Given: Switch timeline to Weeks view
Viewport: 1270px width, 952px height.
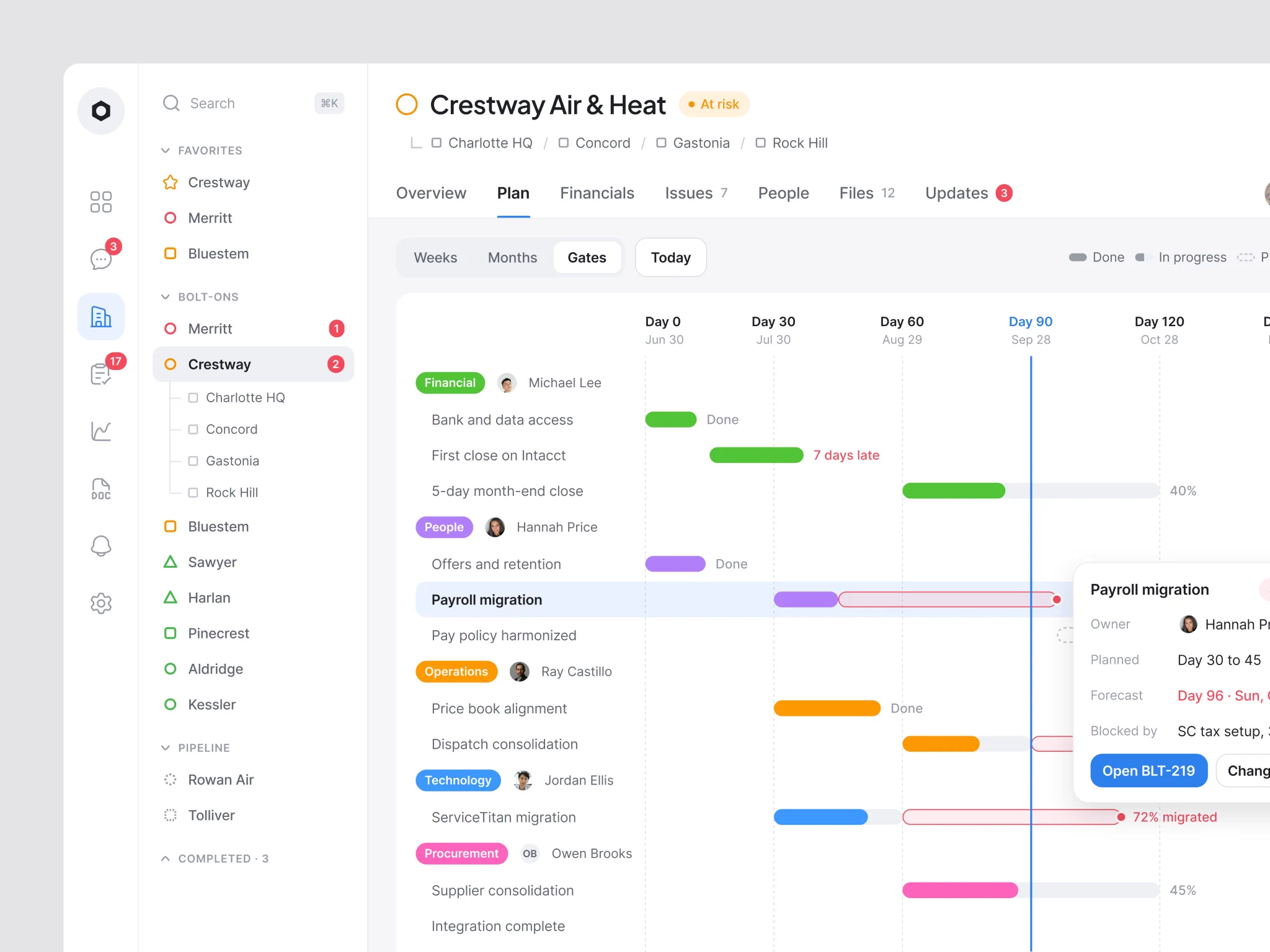Looking at the screenshot, I should click(435, 257).
